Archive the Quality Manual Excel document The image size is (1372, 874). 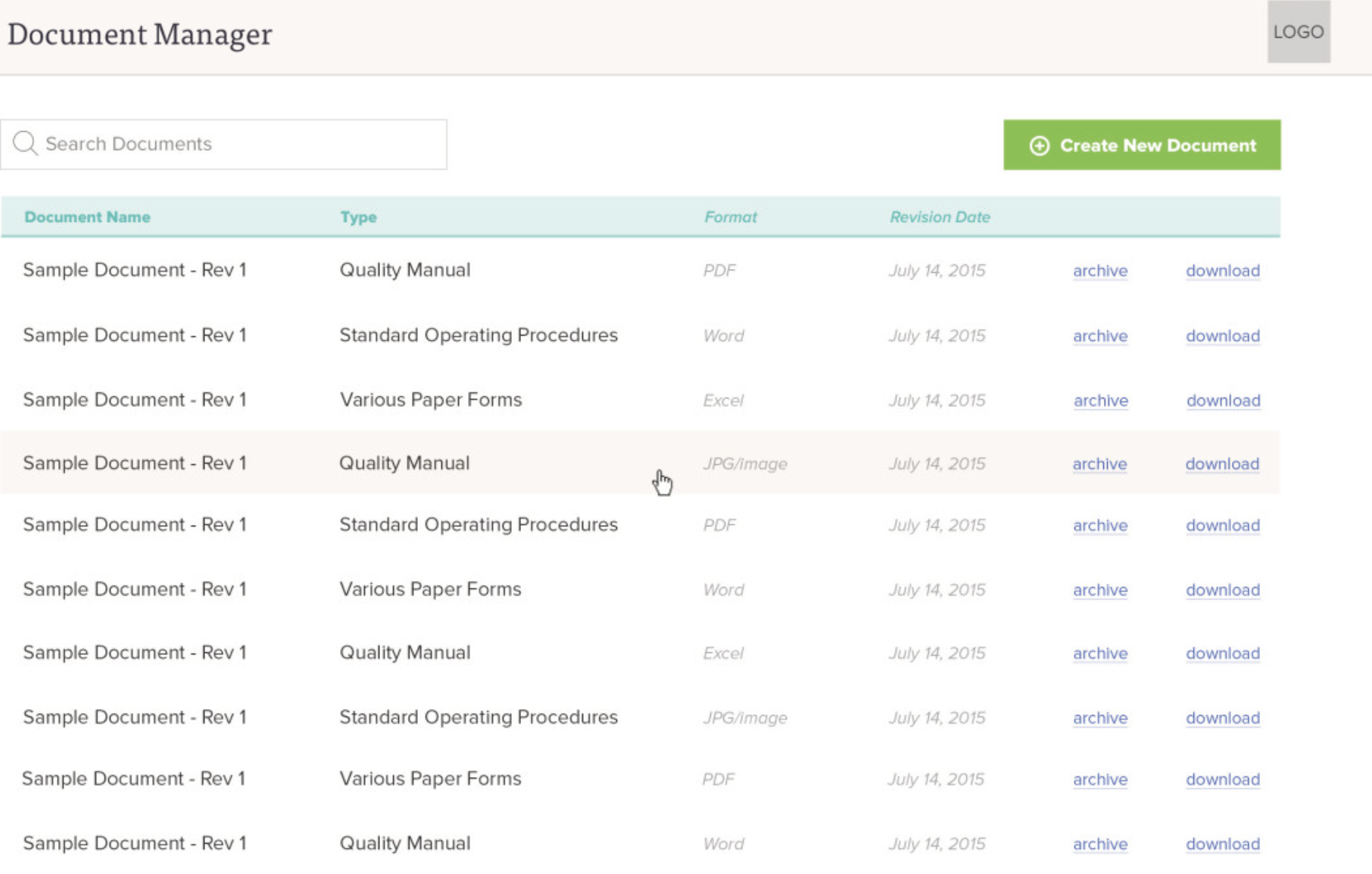[x=1100, y=653]
